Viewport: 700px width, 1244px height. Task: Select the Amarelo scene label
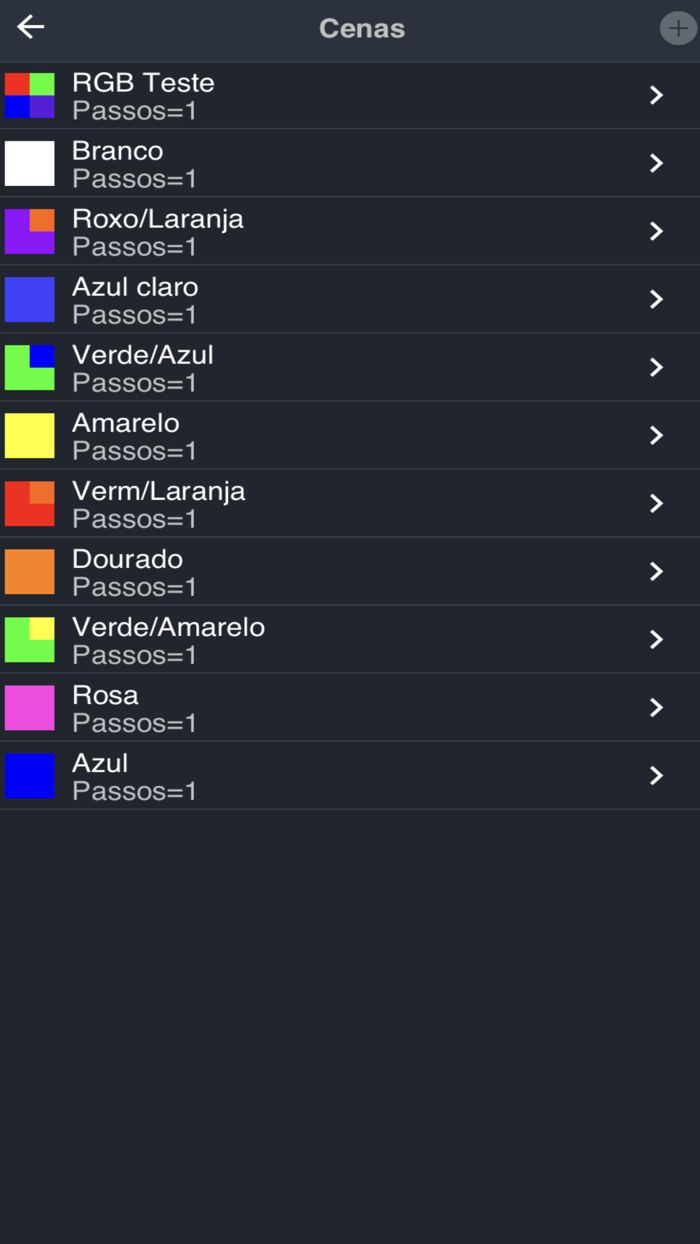pos(125,423)
